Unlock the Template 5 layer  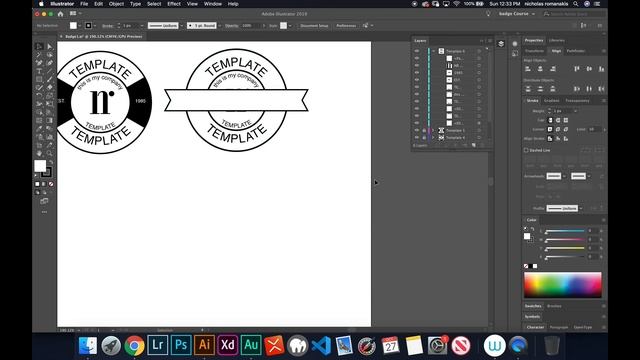point(424,130)
